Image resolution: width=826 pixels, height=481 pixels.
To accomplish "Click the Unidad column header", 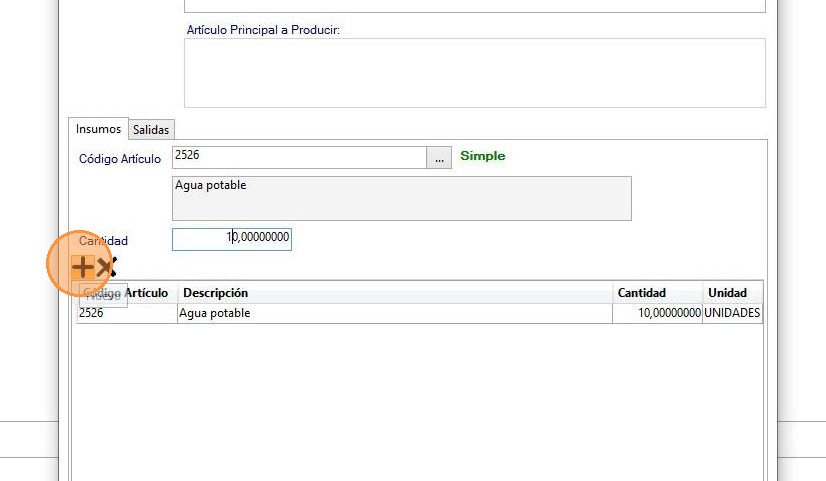I will click(732, 293).
